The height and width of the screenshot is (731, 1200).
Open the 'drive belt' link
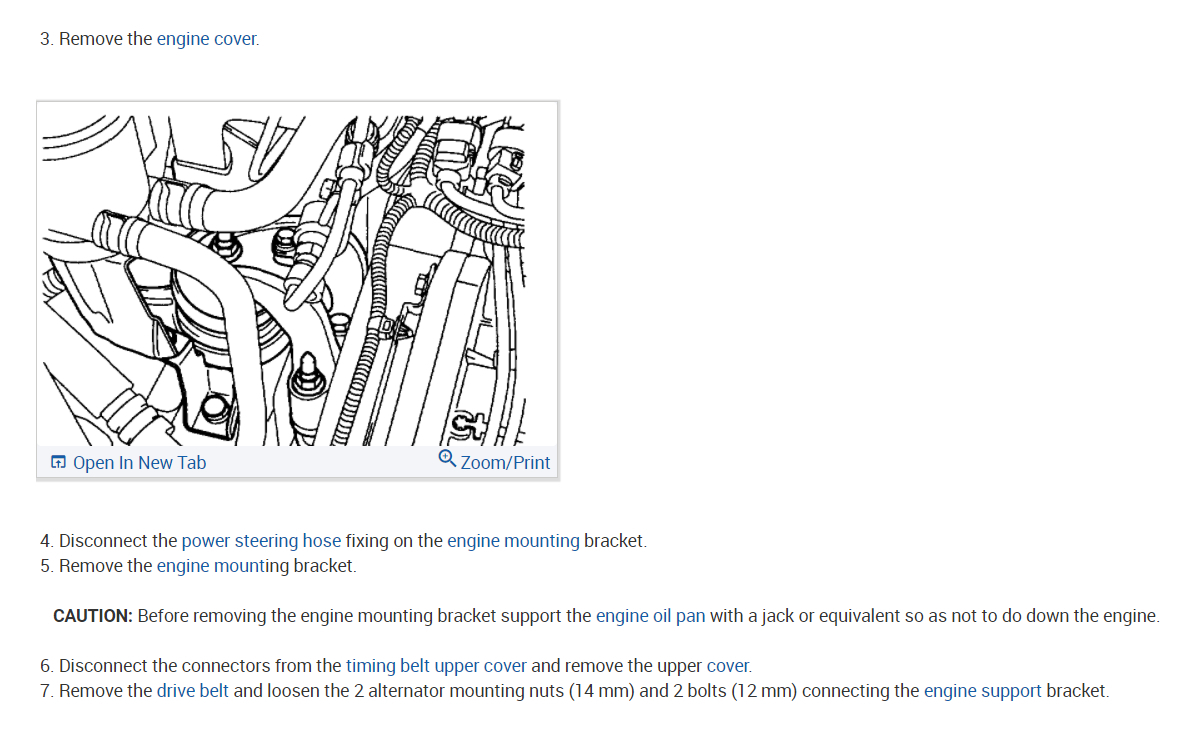tap(193, 691)
